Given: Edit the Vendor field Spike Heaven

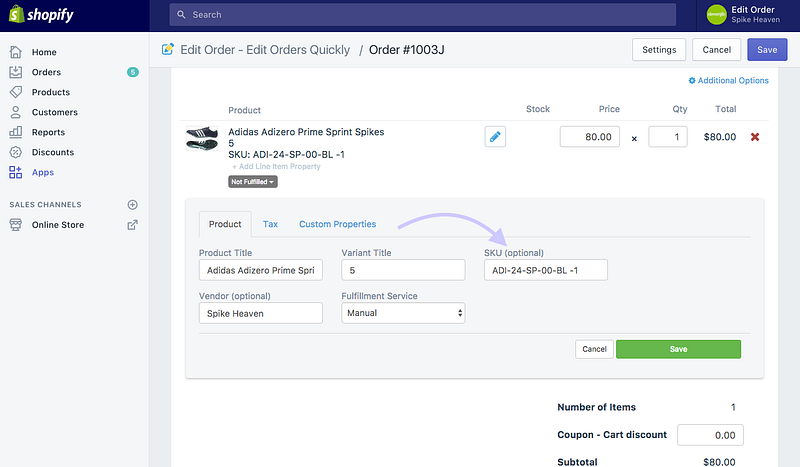Looking at the screenshot, I should [261, 313].
